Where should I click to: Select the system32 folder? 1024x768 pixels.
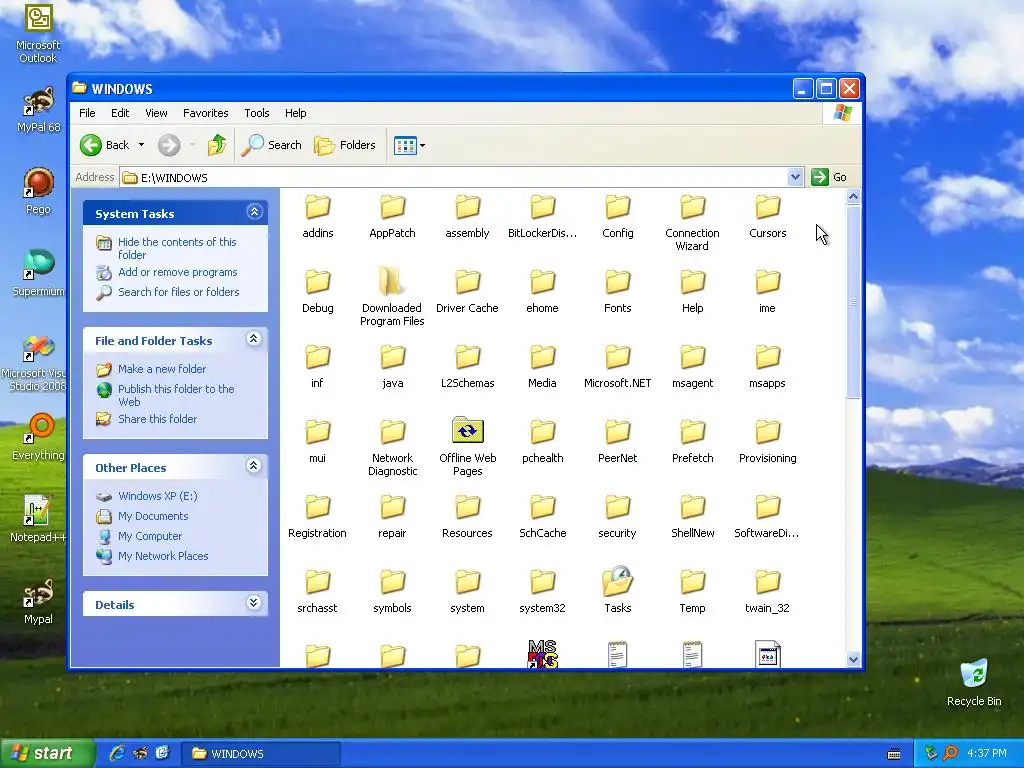[x=543, y=591]
